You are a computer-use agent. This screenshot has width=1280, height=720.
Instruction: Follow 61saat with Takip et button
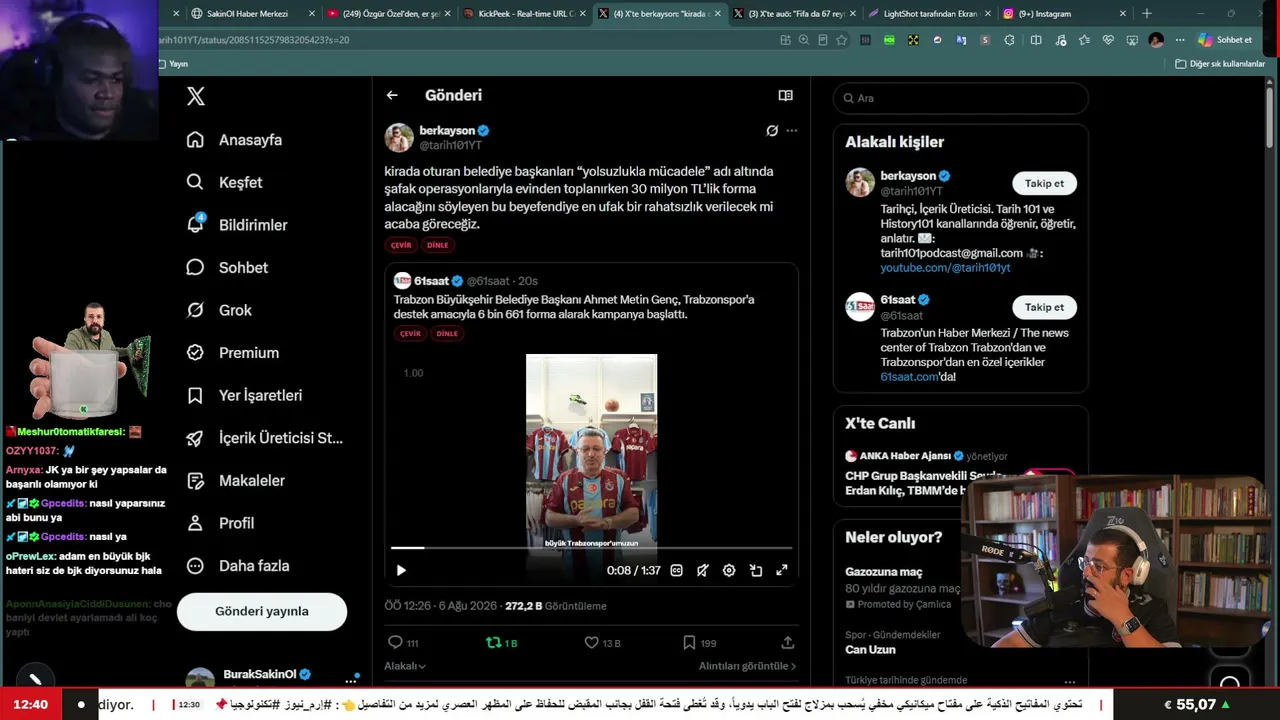pos(1044,307)
